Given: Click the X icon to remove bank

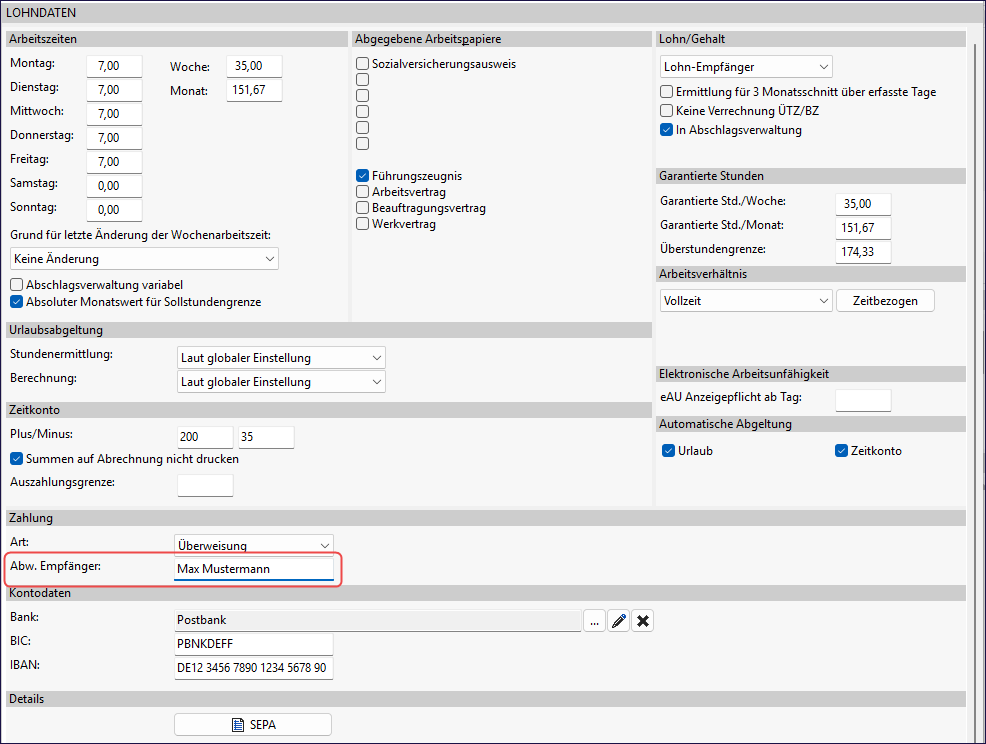Looking at the screenshot, I should click(644, 622).
